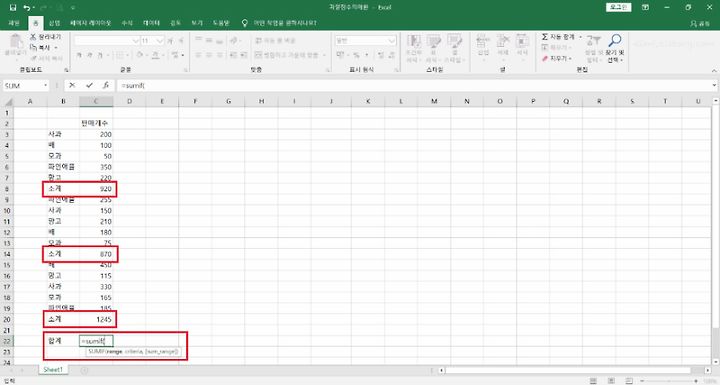This screenshot has width=720, height=385.
Task: Expand the formula bar chevron
Action: coord(714,85)
